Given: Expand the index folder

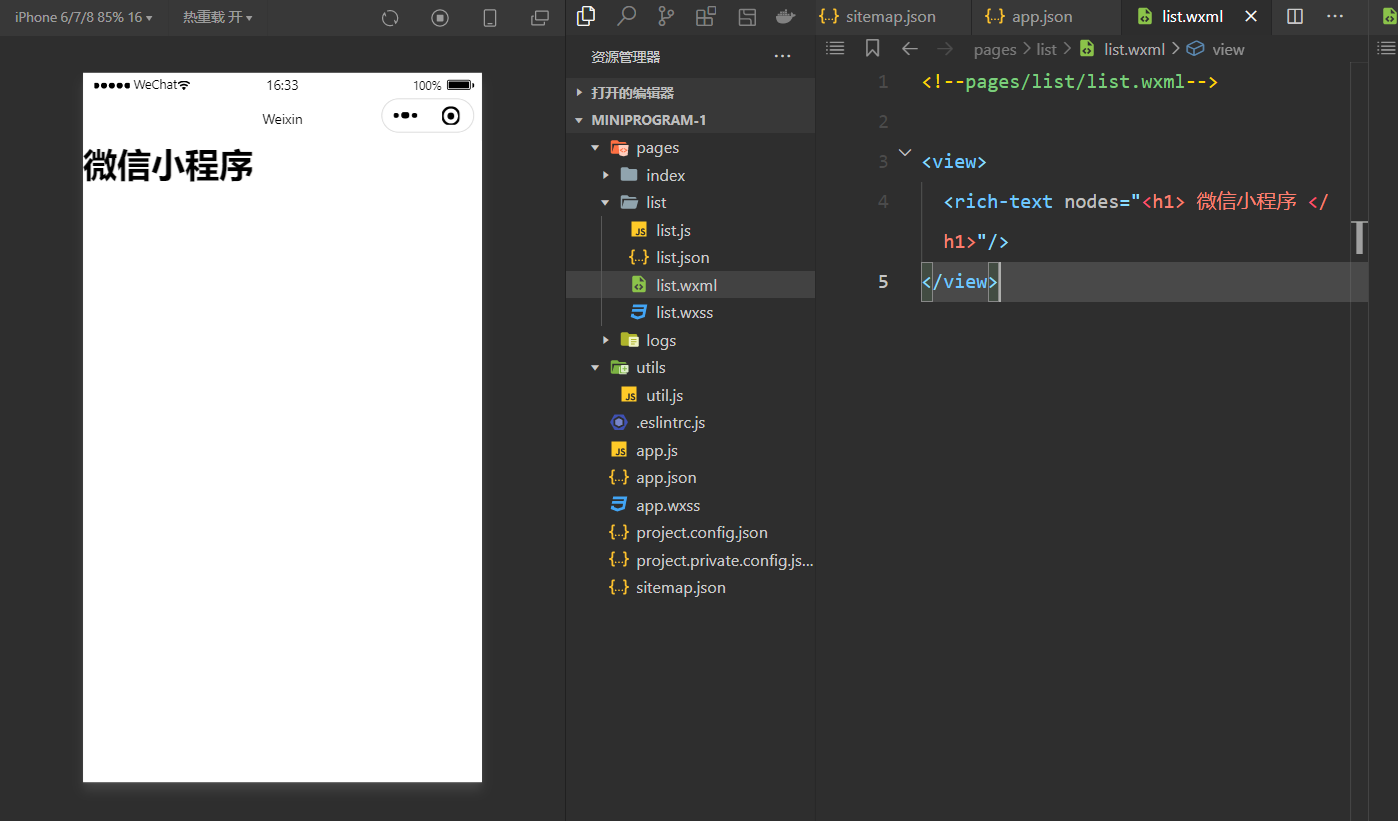Looking at the screenshot, I should click(x=665, y=175).
